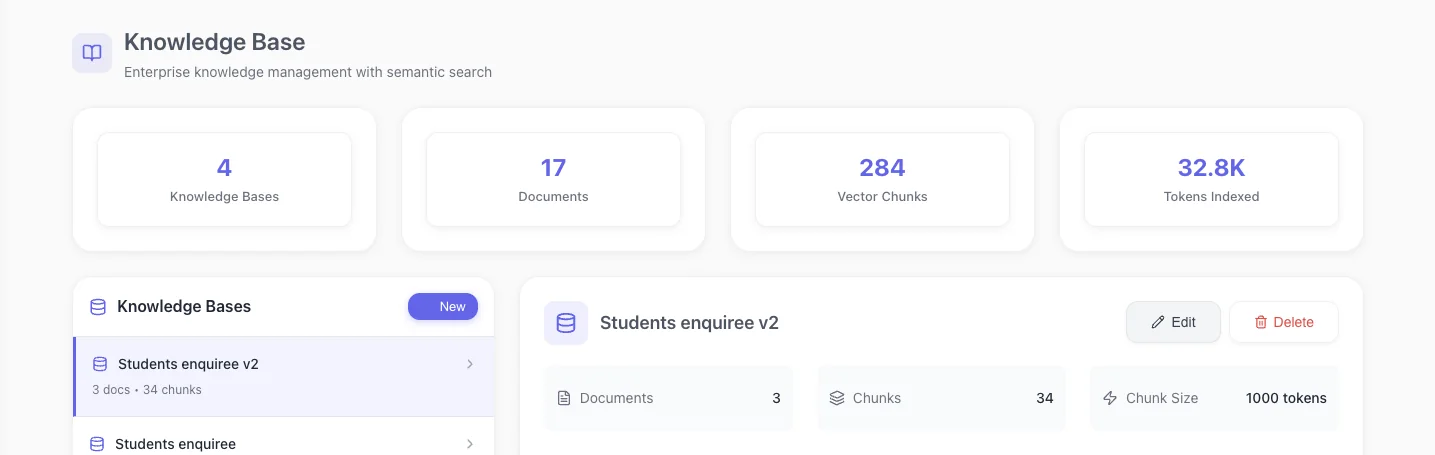Image resolution: width=1435 pixels, height=455 pixels.
Task: Click the 32.8K Tokens Indexed stat card
Action: click(x=1211, y=180)
